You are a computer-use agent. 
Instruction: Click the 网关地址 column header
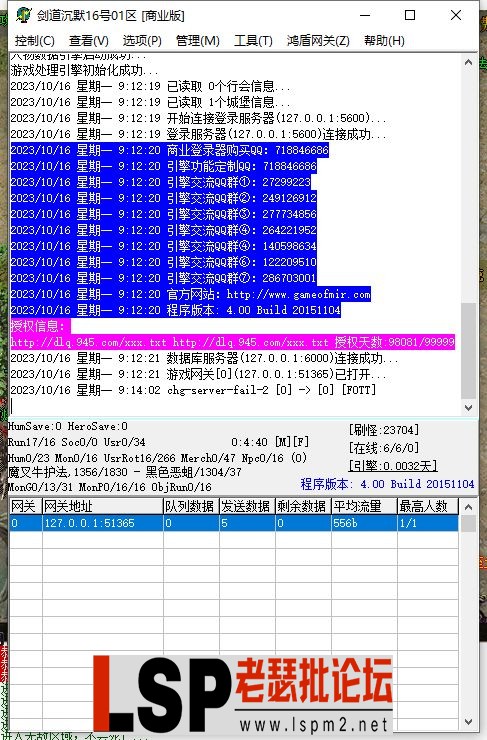pyautogui.click(x=102, y=506)
